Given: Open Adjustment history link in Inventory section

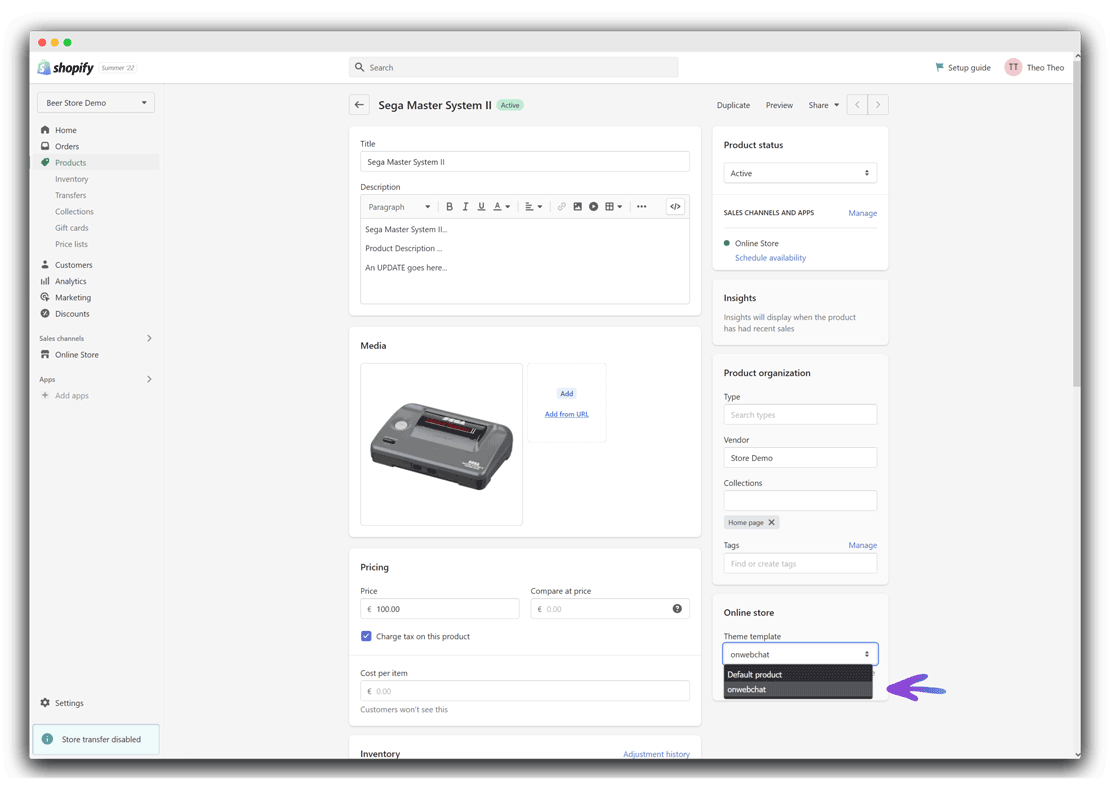Looking at the screenshot, I should [657, 754].
